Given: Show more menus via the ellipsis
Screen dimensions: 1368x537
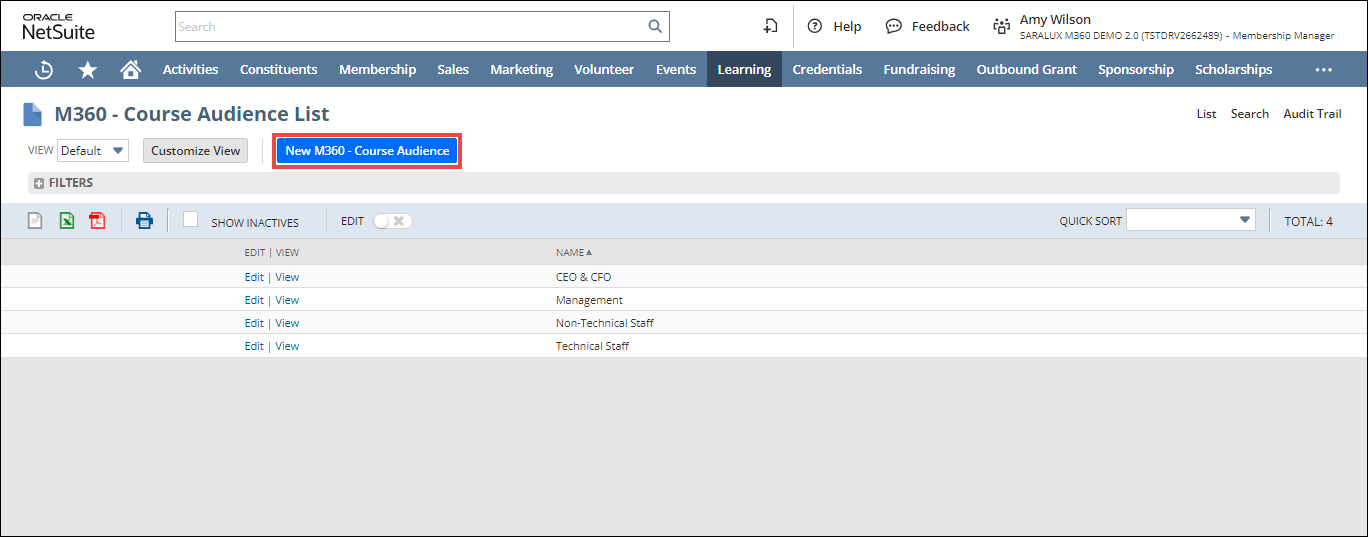Looking at the screenshot, I should point(1323,70).
